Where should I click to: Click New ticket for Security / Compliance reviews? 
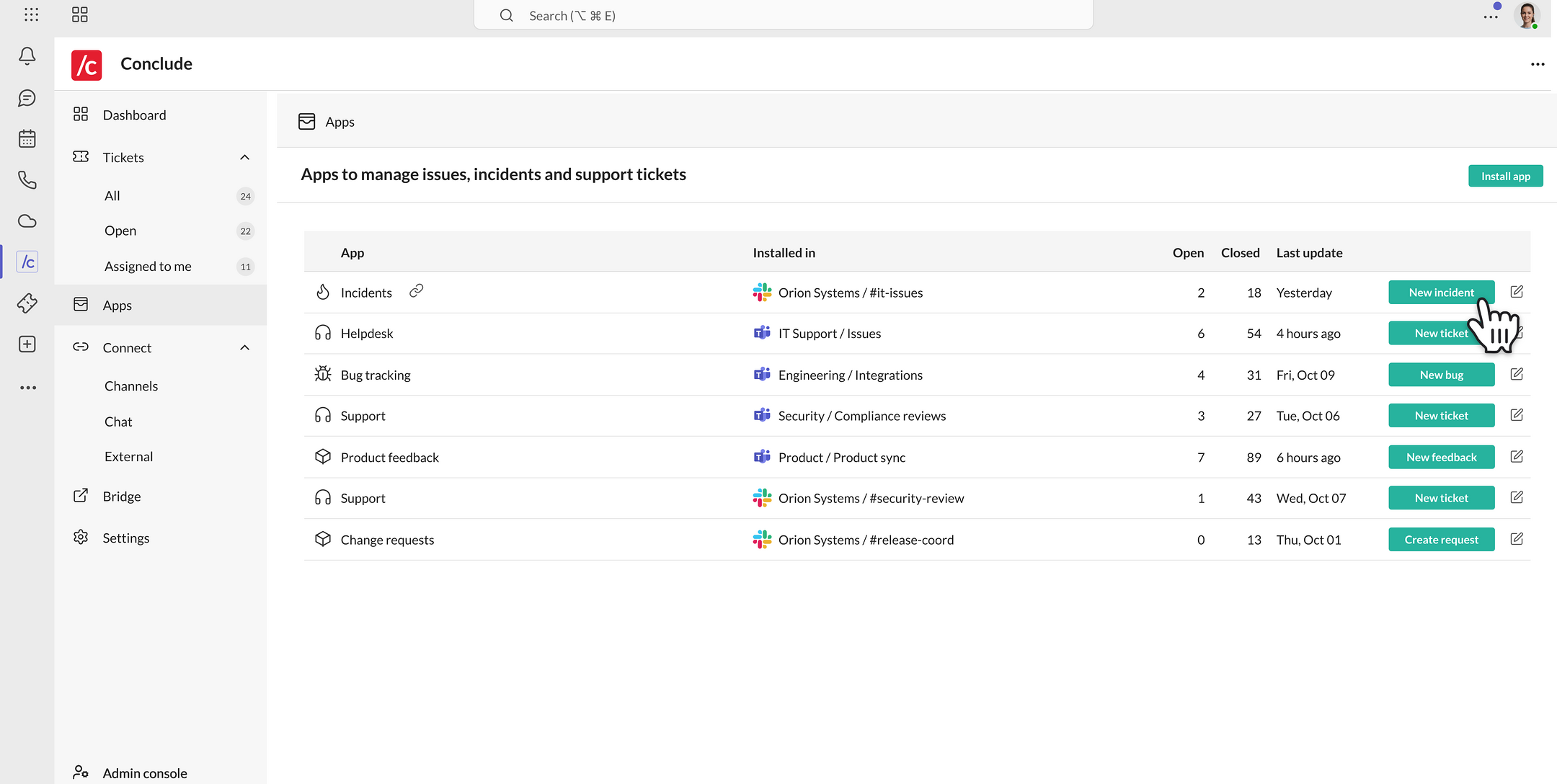(1441, 416)
